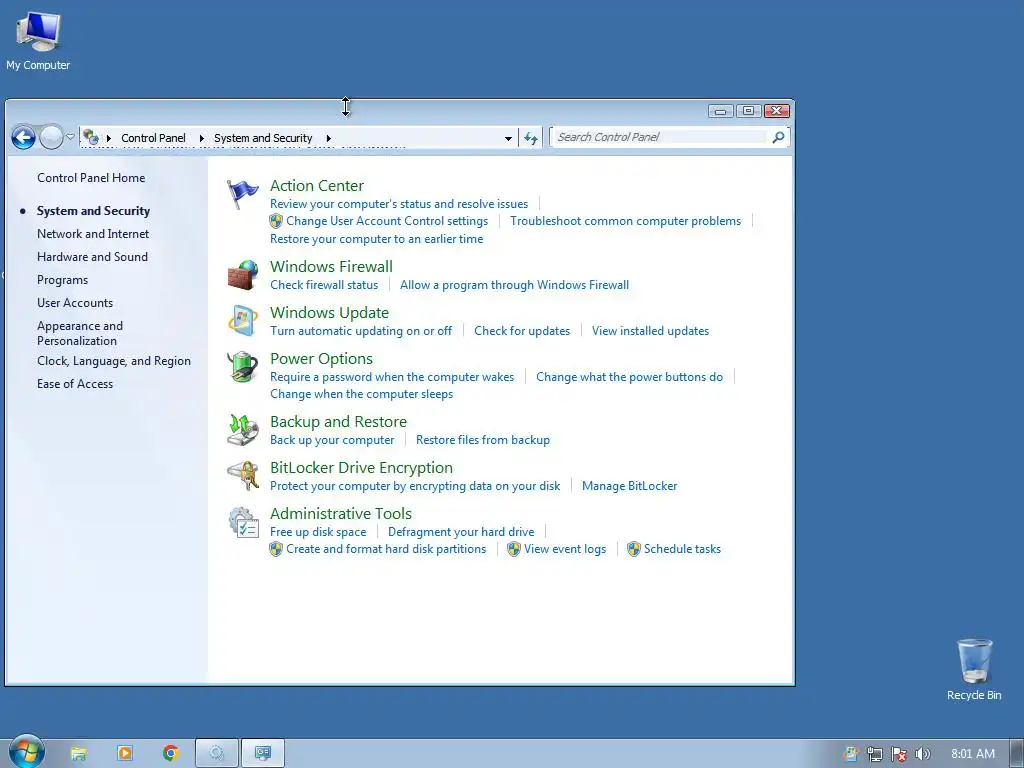Screen dimensions: 1024x768
Task: Click the Windows Firewall brick wall icon
Action: pyautogui.click(x=243, y=275)
